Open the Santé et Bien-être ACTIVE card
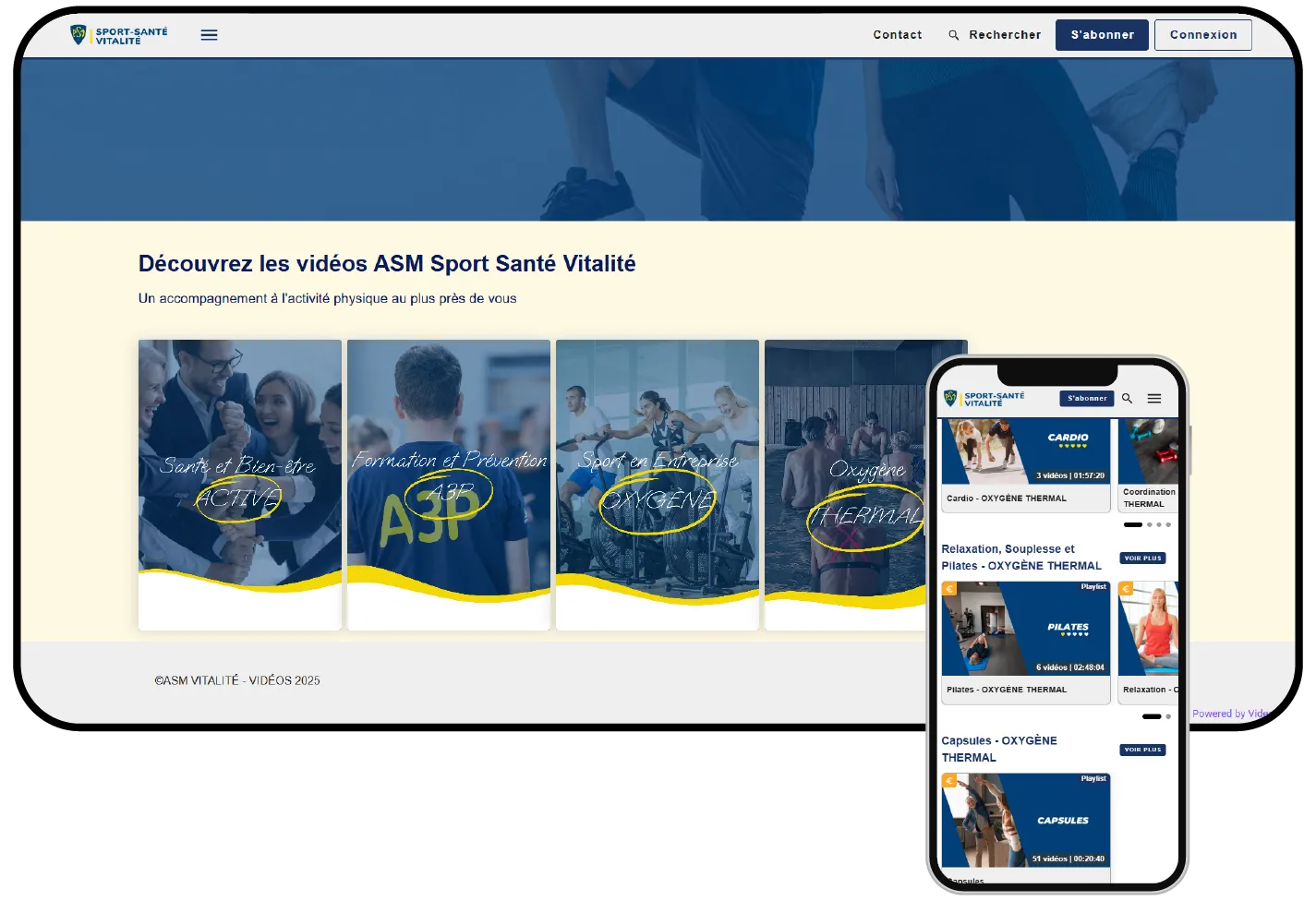The height and width of the screenshot is (901, 1316). pos(240,485)
